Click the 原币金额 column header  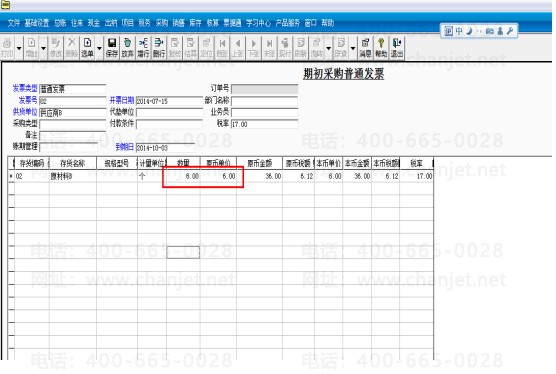click(x=260, y=163)
